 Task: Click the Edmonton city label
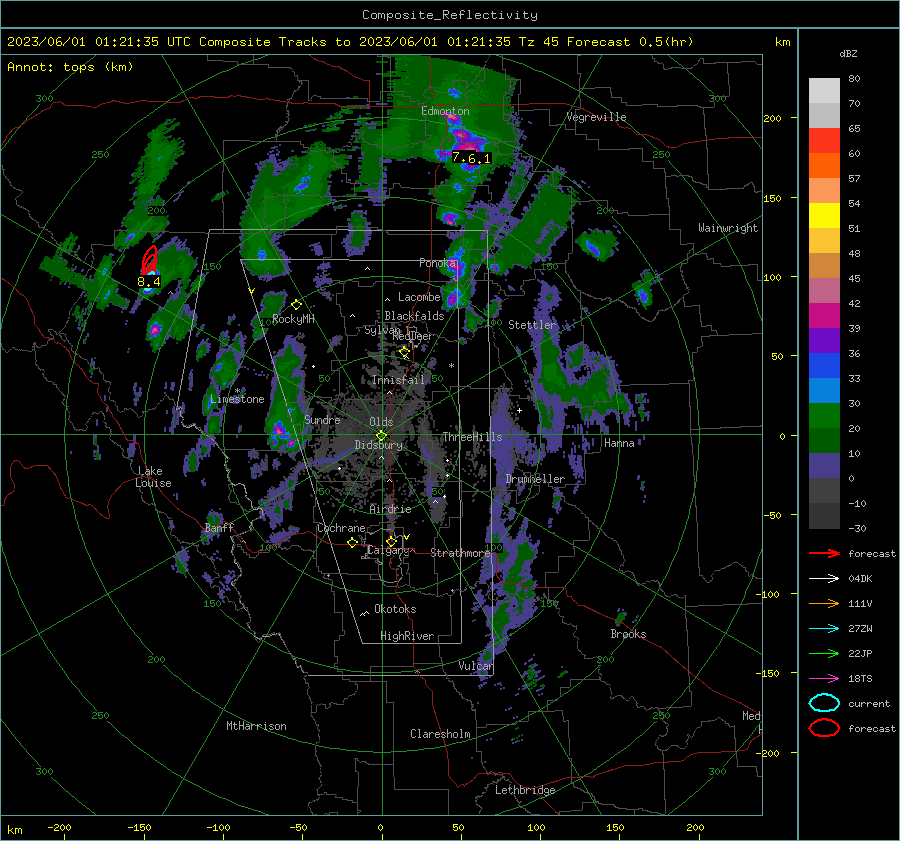coord(445,111)
